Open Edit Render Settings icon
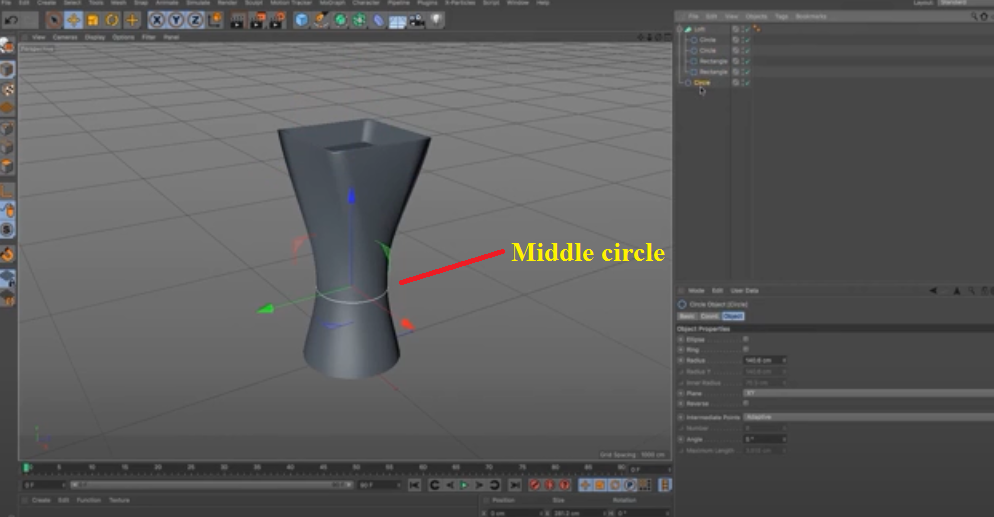The width and height of the screenshot is (994, 517). [x=277, y=20]
